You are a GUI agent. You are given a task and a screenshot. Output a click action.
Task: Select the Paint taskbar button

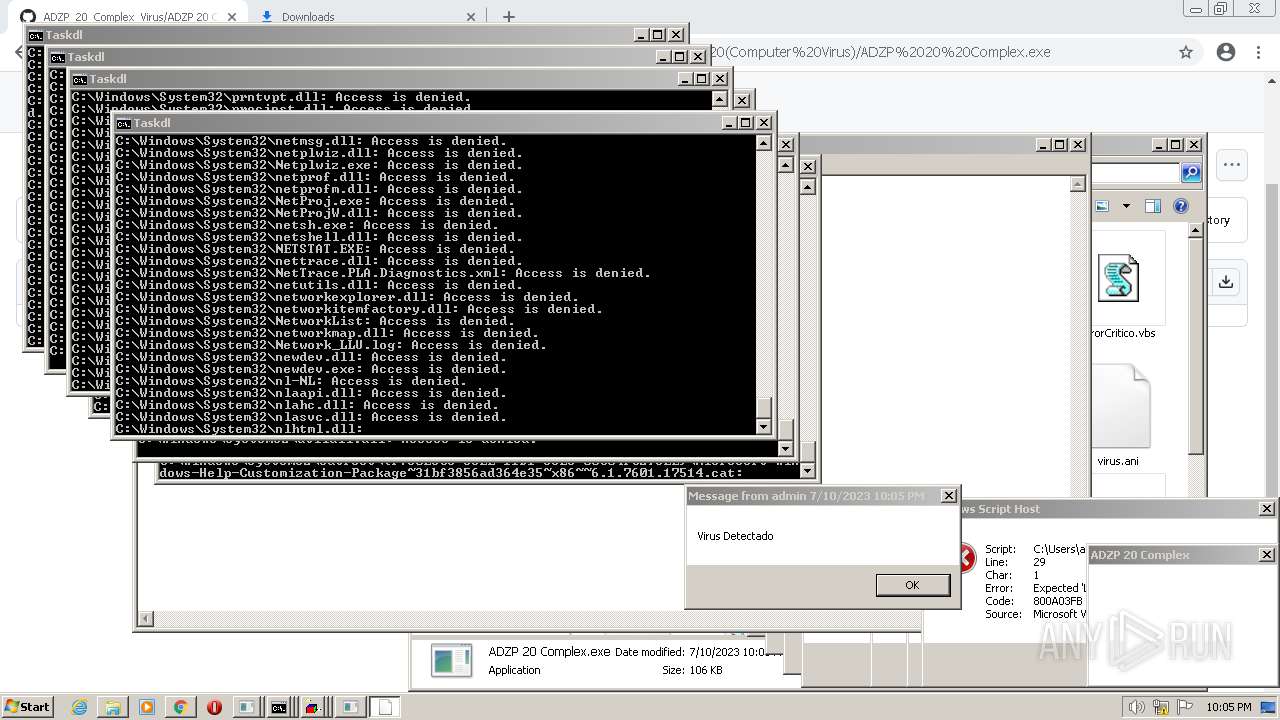(313, 707)
